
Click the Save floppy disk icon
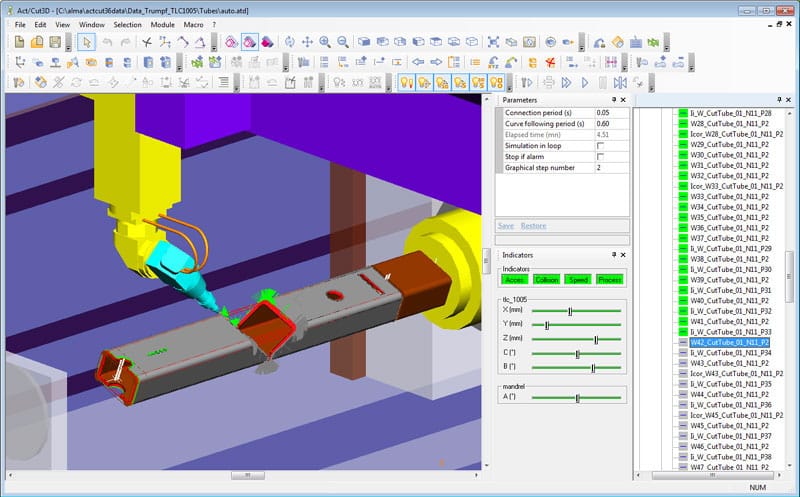pyautogui.click(x=56, y=42)
